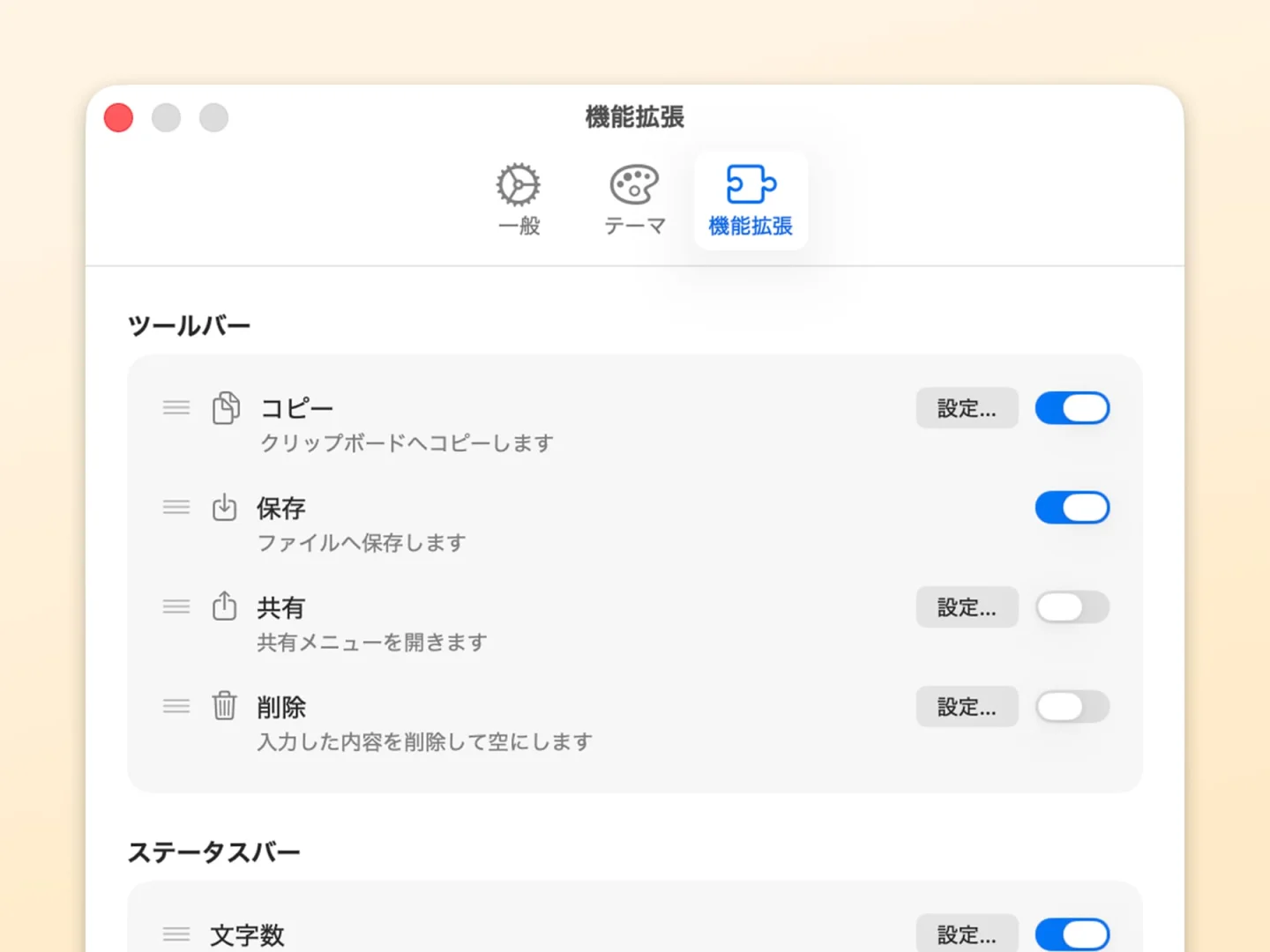The height and width of the screenshot is (952, 1270).
Task: Click description 共有メニューを開きます
Action: point(372,642)
